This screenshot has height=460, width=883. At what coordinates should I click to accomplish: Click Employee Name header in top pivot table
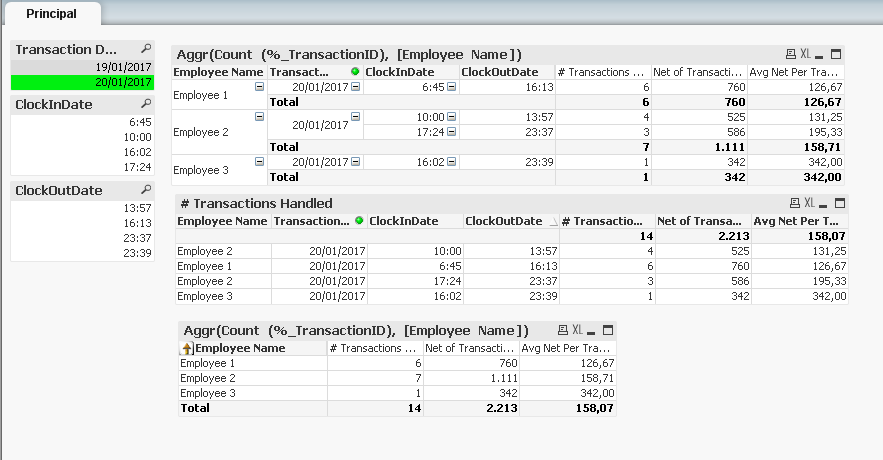click(x=218, y=72)
